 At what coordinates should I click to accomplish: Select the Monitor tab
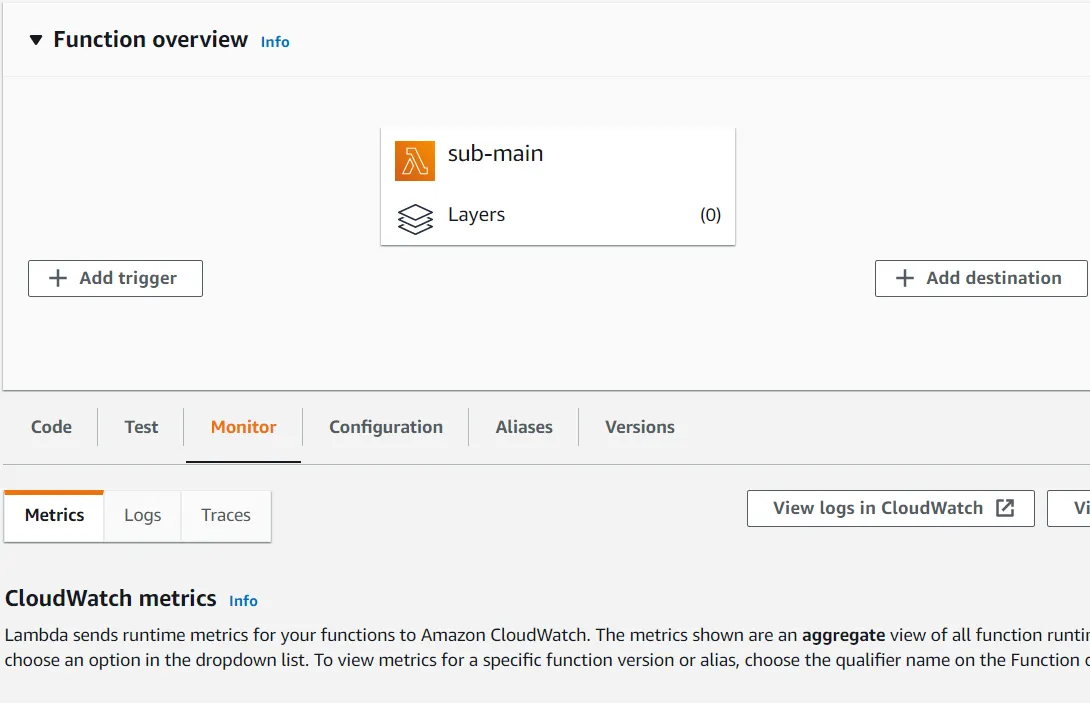243,427
